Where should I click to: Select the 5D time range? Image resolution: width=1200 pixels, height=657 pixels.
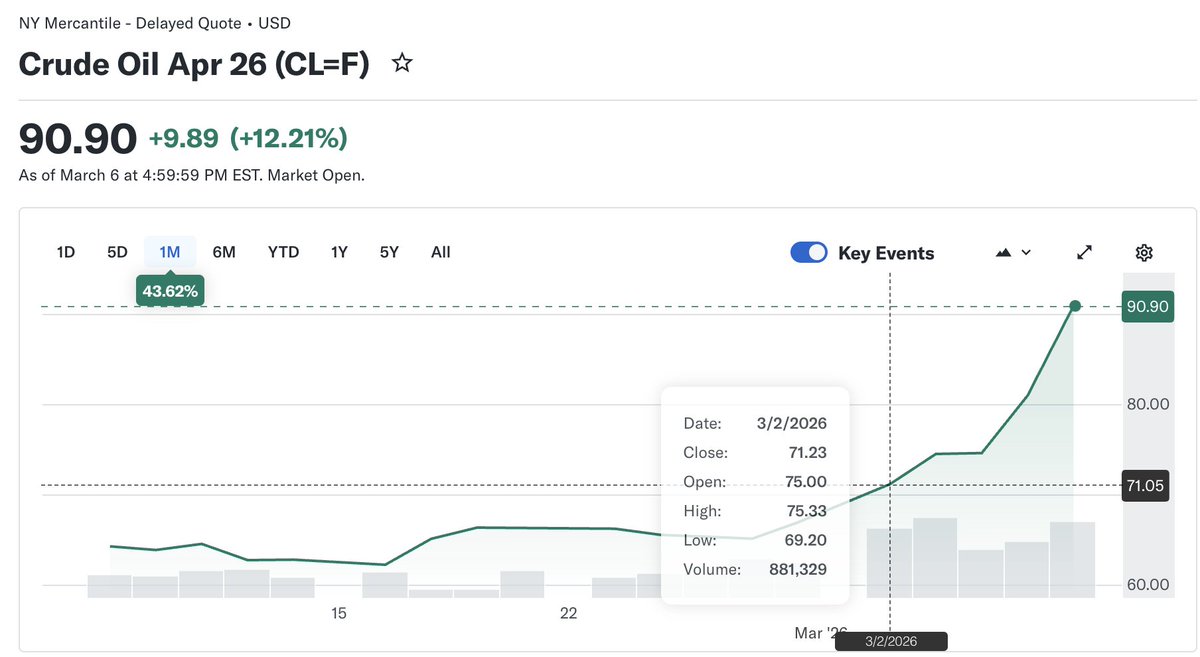tap(117, 252)
